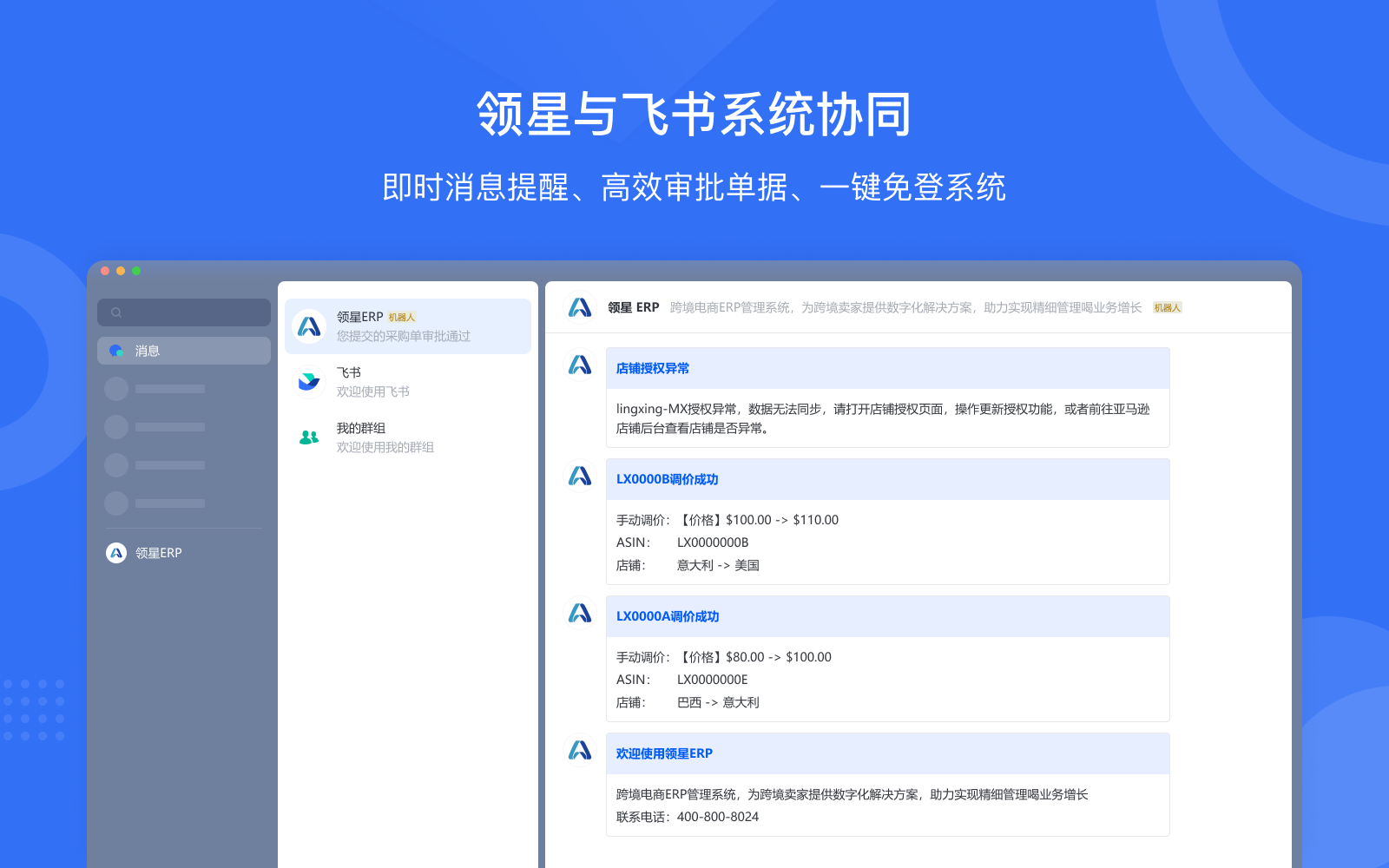Image resolution: width=1389 pixels, height=868 pixels.
Task: Click the price change $100.00 -> $110.00
Action: tap(782, 520)
